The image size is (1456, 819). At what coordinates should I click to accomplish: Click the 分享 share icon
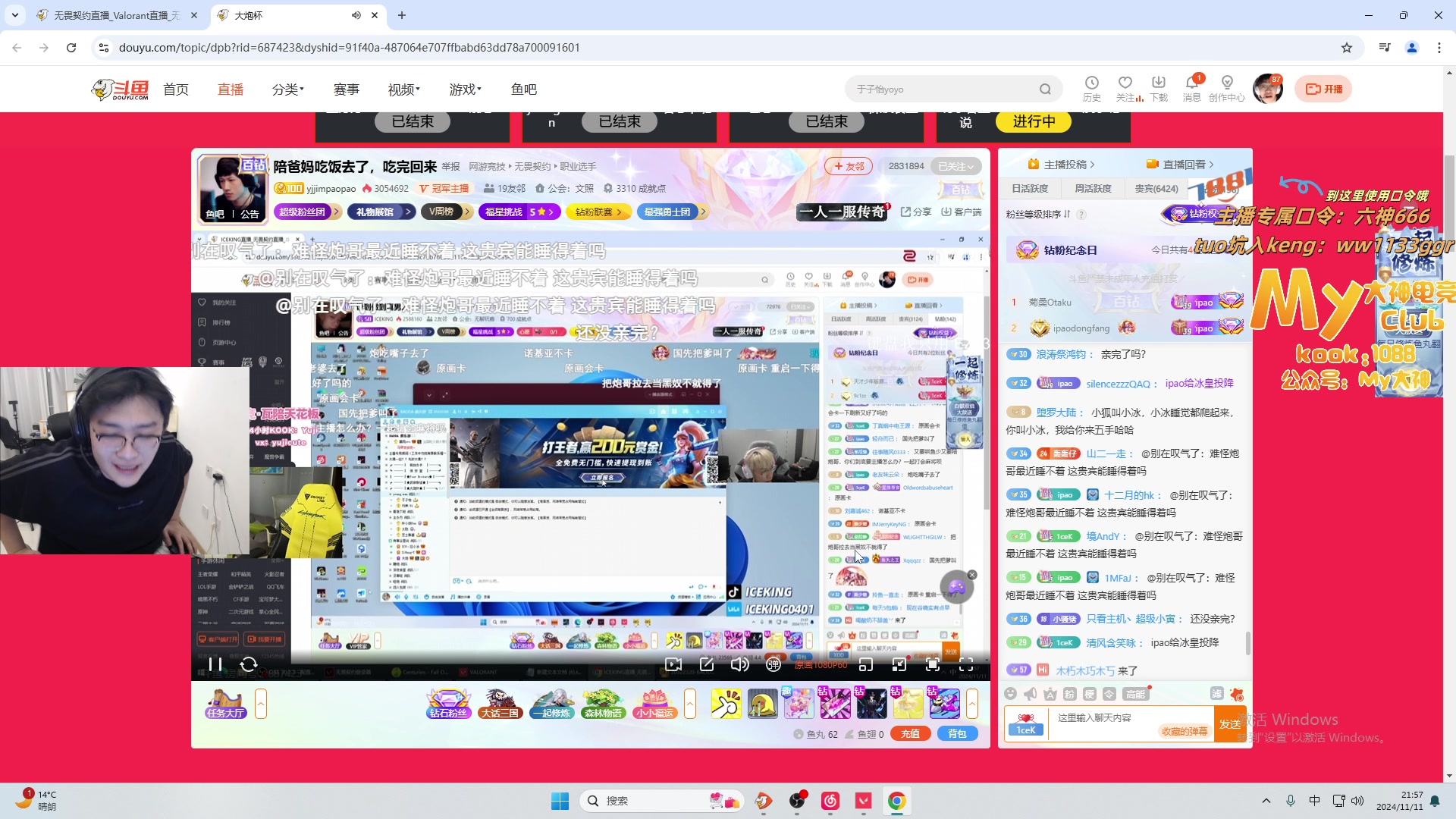coord(916,212)
